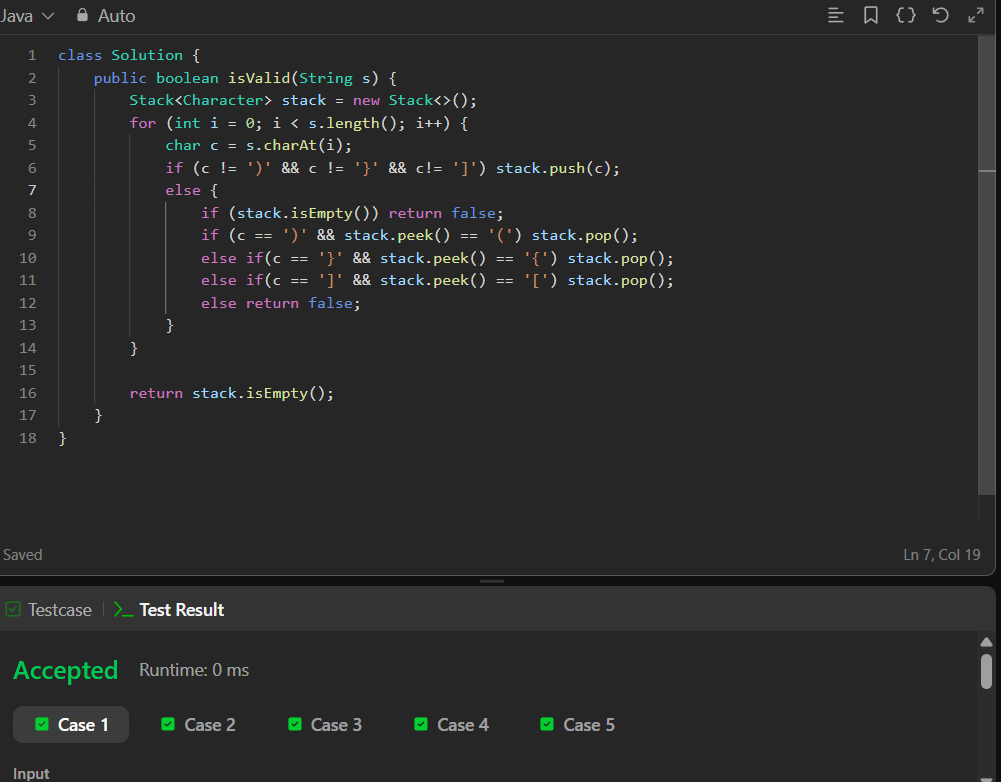Viewport: 1001px width, 782px height.
Task: Switch to the Testcase tab
Action: coord(49,610)
